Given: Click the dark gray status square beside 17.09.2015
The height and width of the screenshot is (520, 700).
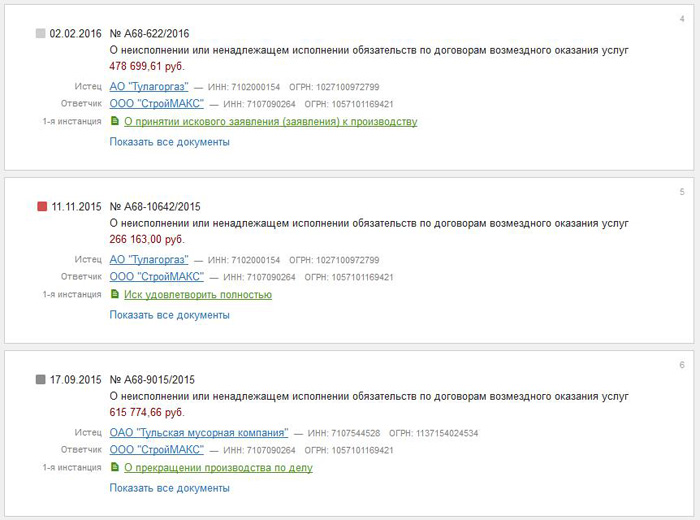Looking at the screenshot, I should [x=40, y=380].
